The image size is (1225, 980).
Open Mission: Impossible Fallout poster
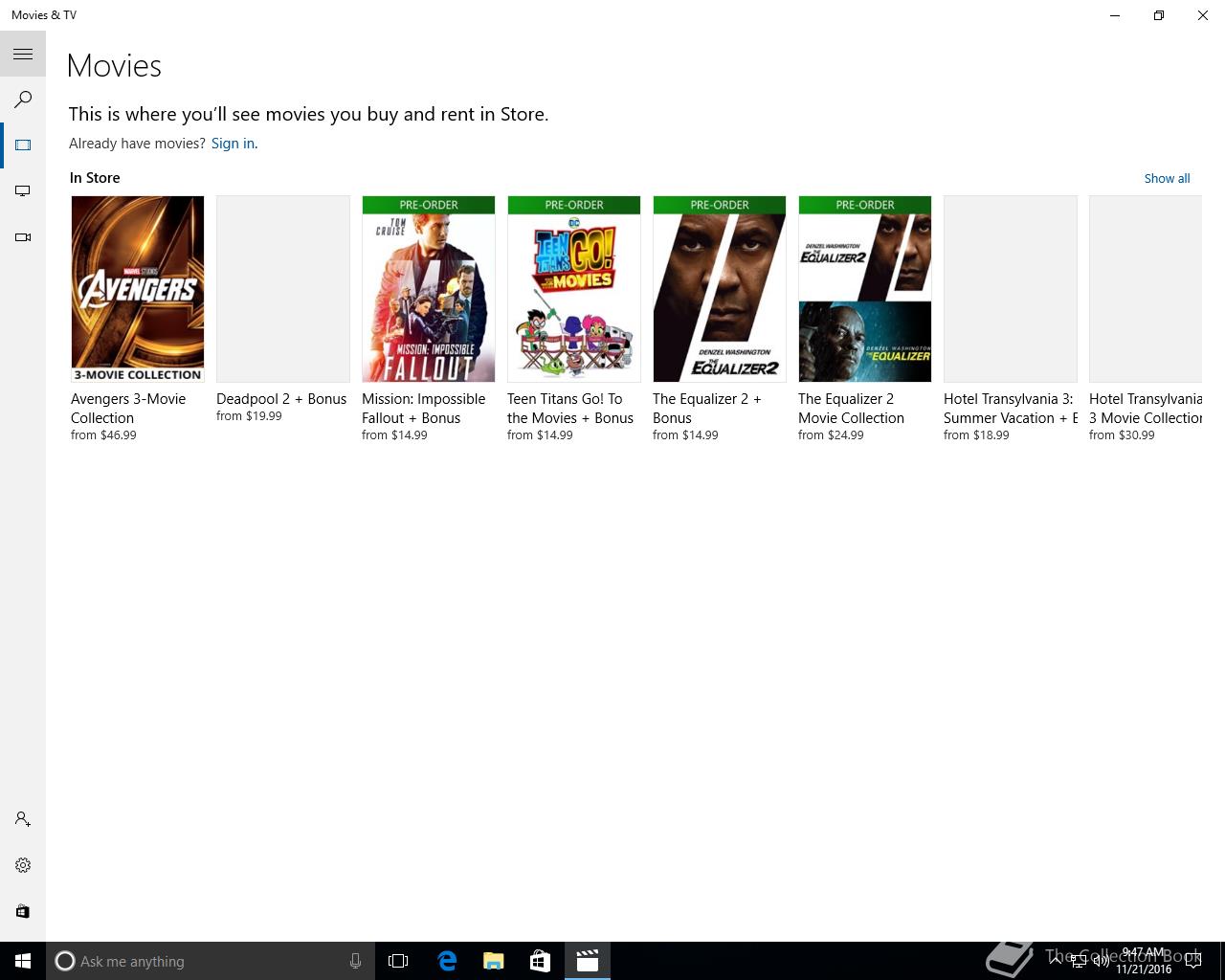pyautogui.click(x=429, y=289)
